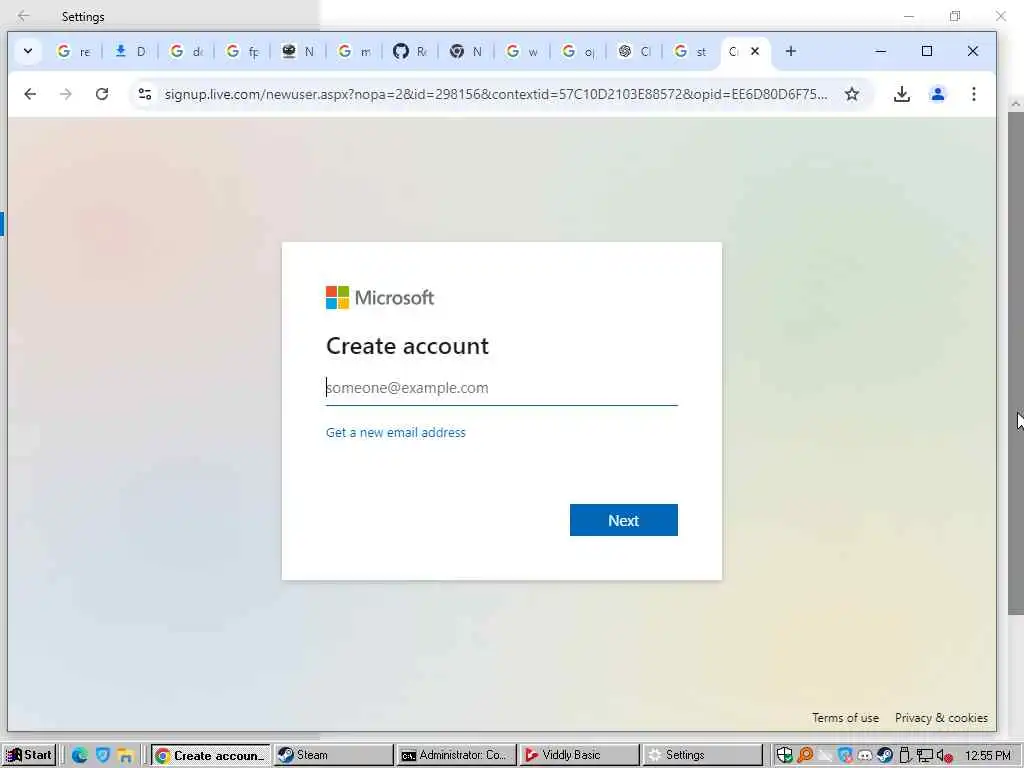Switch to the first Google tab labeled 're'

click(x=73, y=51)
